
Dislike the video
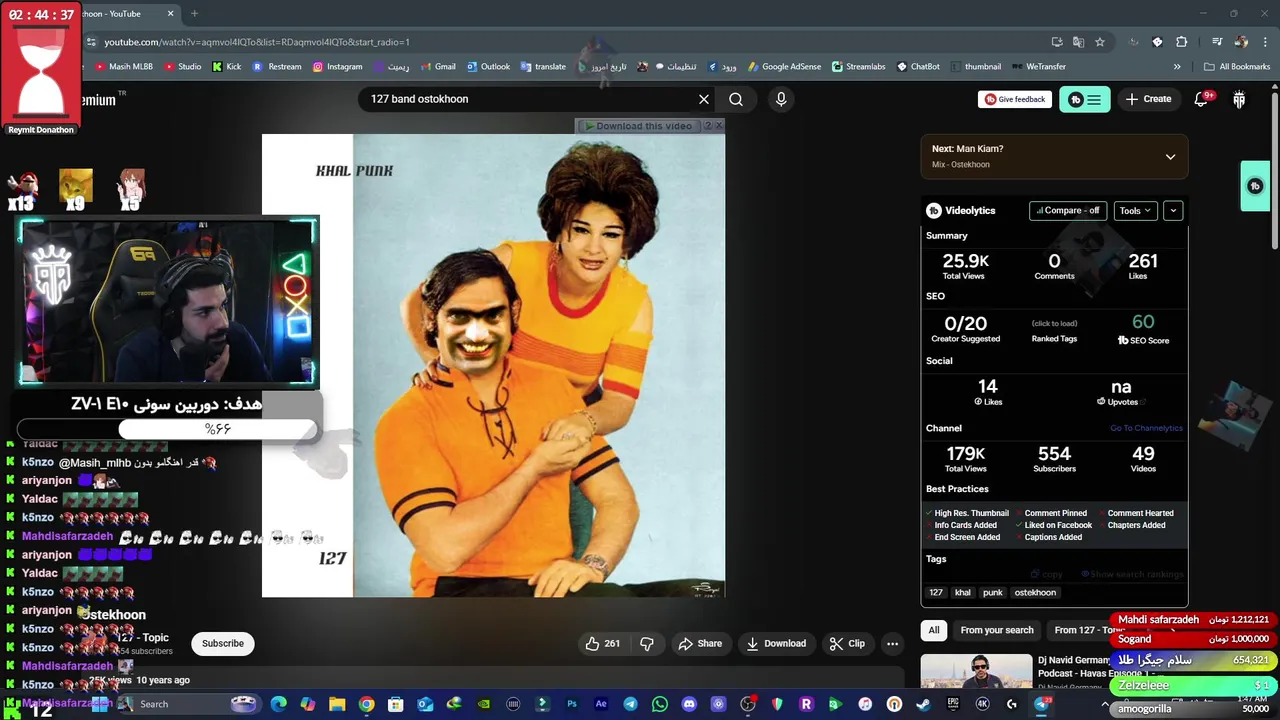coord(647,644)
